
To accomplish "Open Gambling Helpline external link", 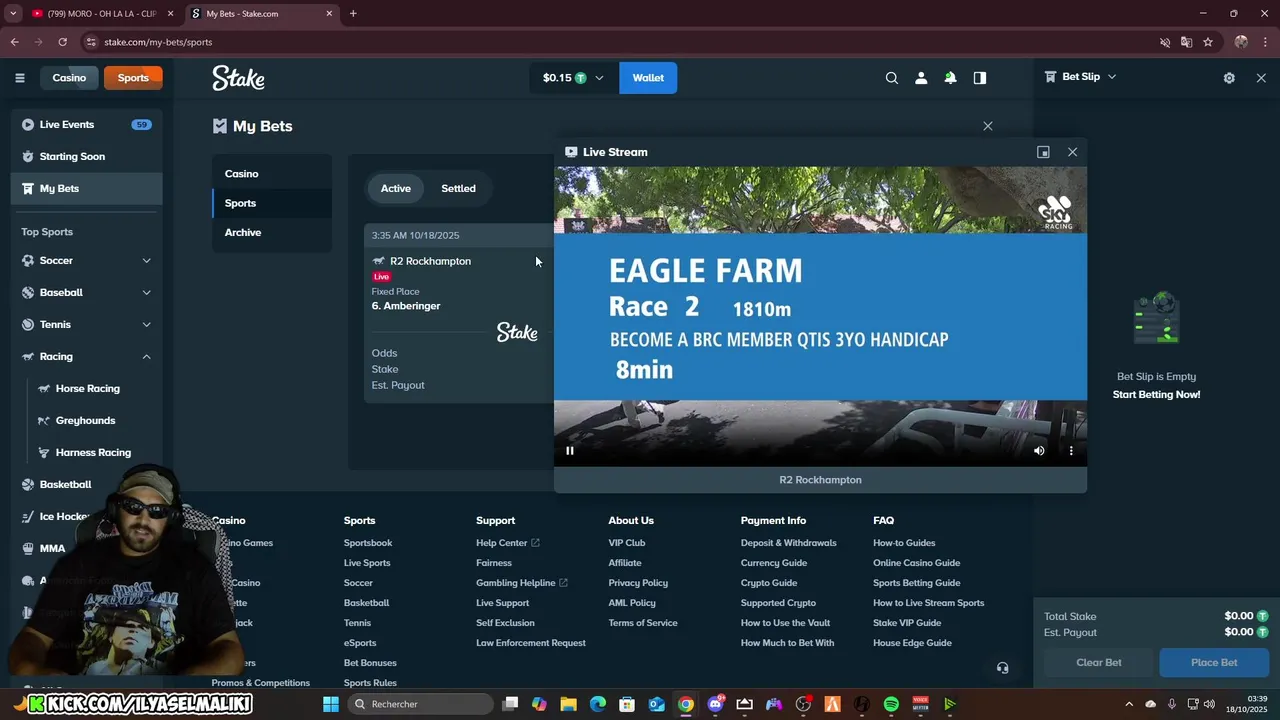I will pos(522,583).
